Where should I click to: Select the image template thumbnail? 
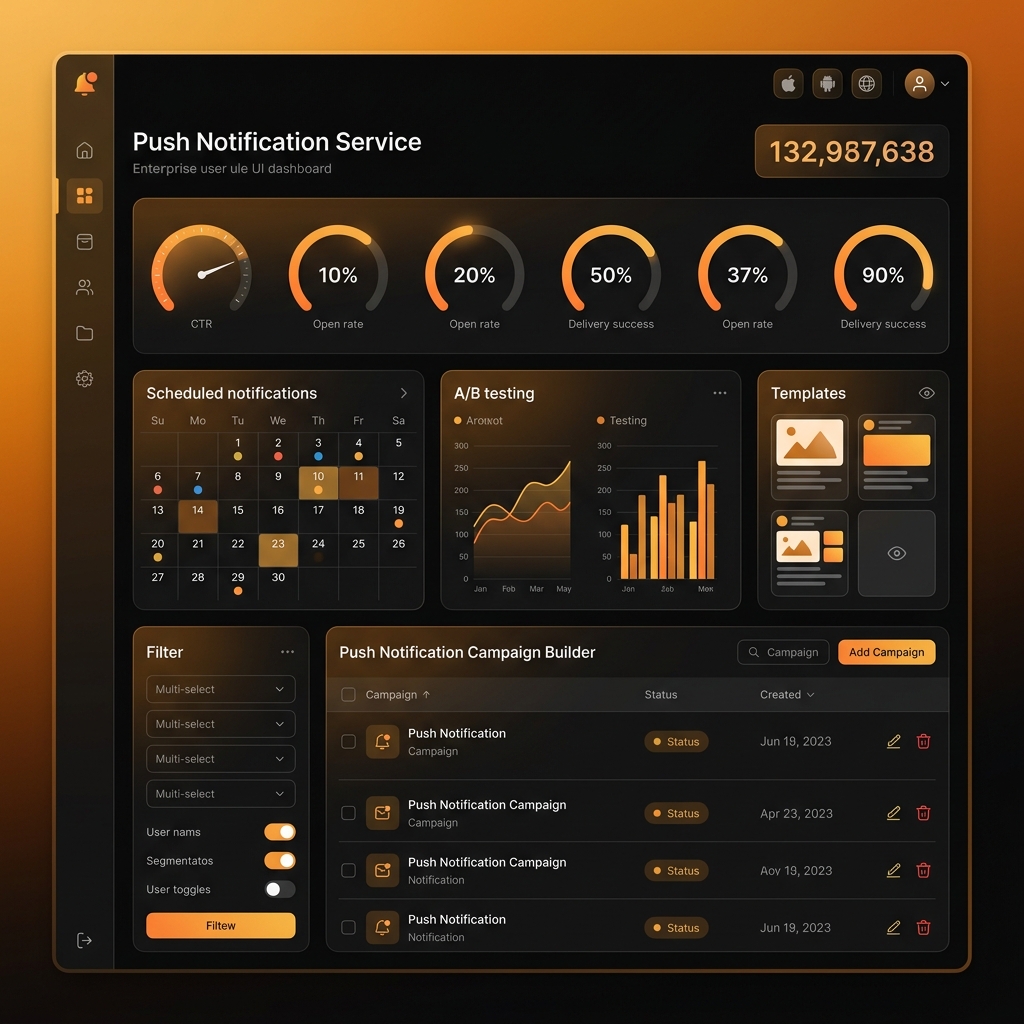(x=810, y=457)
